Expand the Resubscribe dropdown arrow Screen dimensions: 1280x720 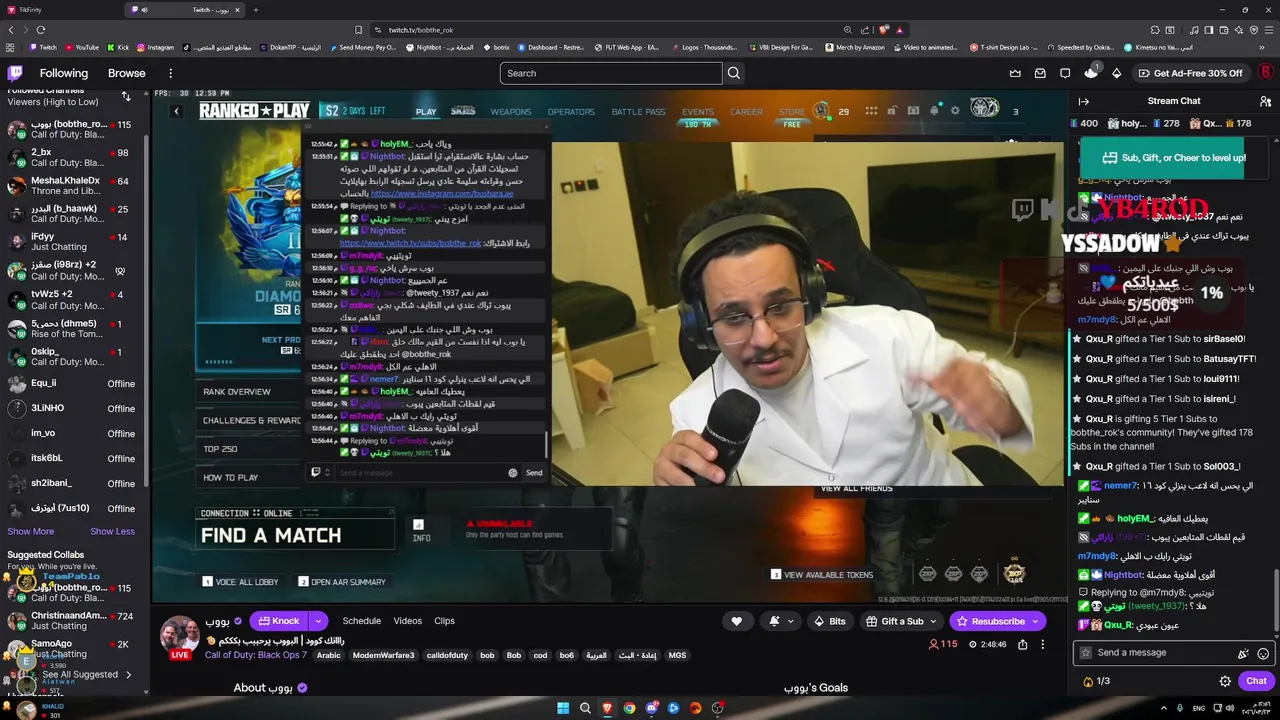pos(1035,621)
